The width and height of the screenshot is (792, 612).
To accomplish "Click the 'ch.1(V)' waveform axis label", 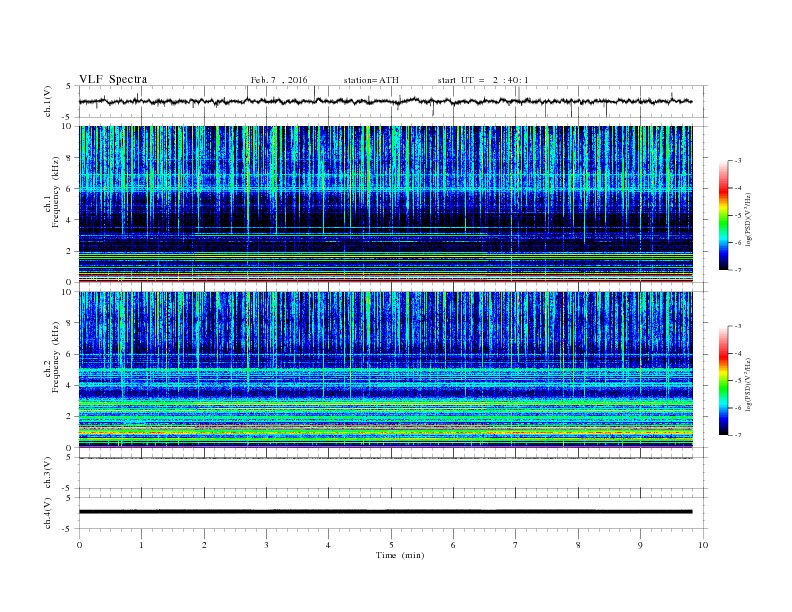I will [x=48, y=101].
